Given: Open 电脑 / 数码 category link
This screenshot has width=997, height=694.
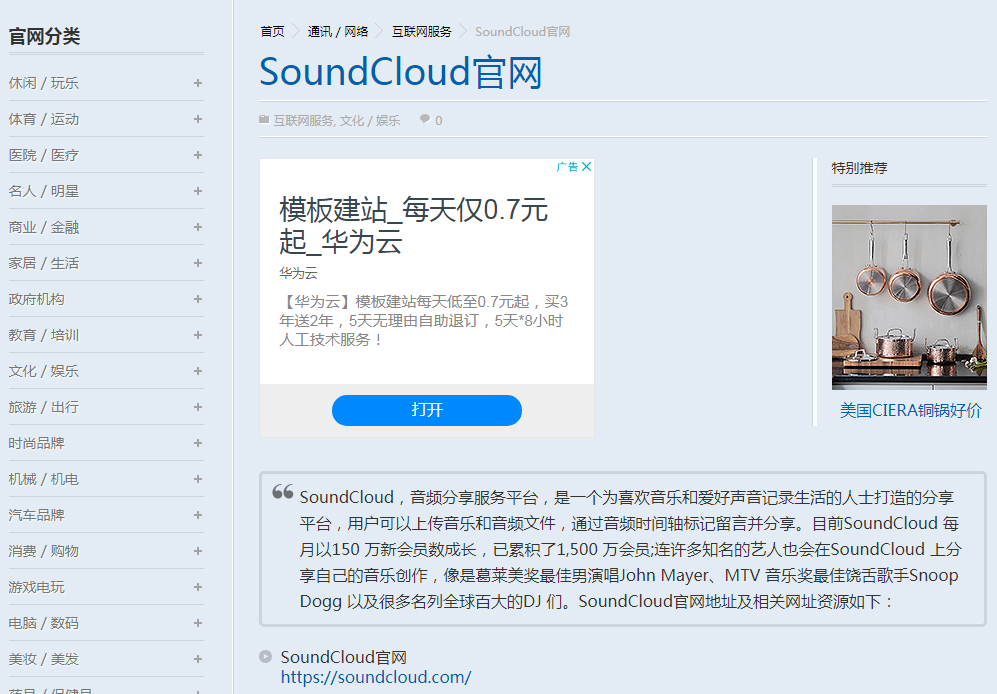Looking at the screenshot, I should 44,623.
